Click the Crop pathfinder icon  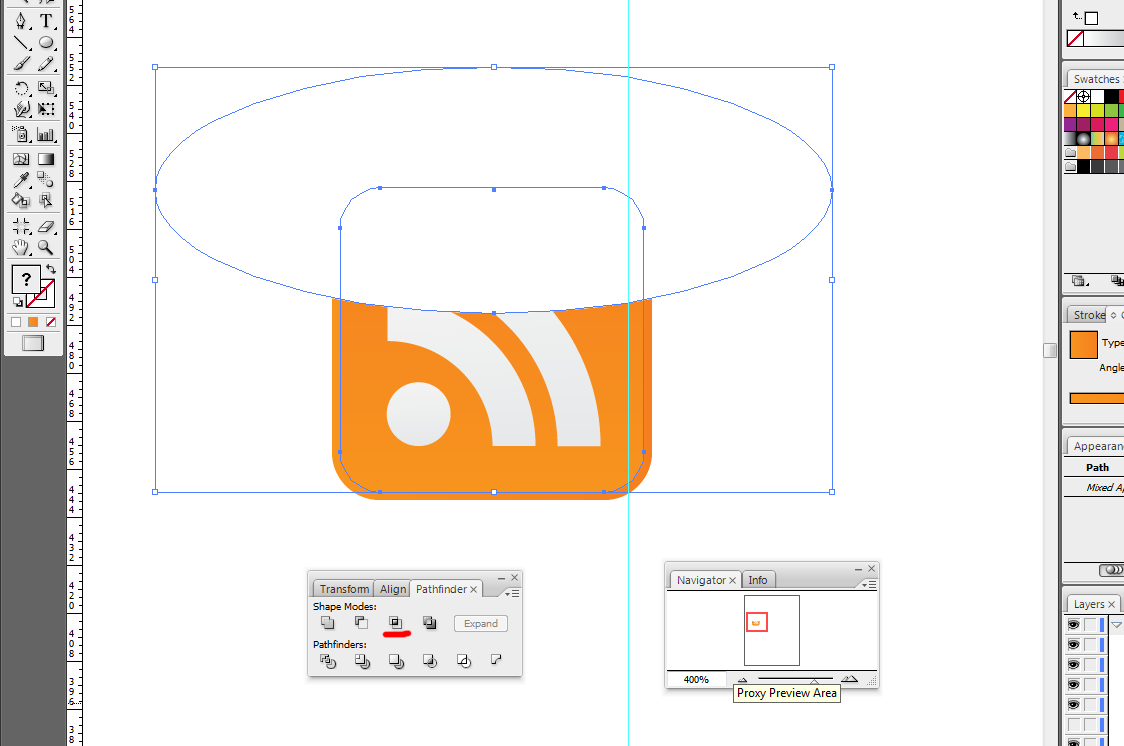(x=430, y=661)
